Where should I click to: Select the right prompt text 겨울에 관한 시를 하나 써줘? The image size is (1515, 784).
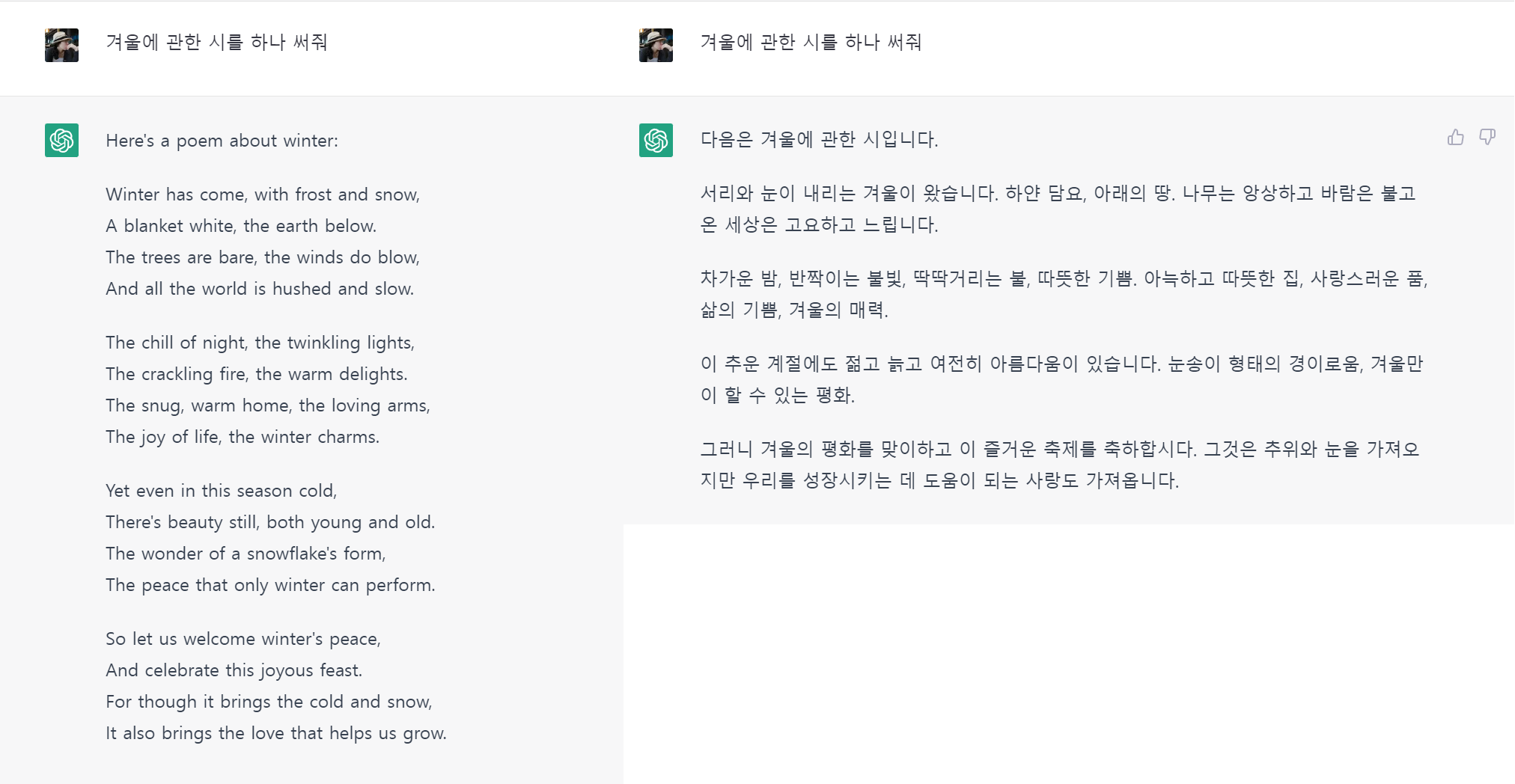[x=810, y=43]
